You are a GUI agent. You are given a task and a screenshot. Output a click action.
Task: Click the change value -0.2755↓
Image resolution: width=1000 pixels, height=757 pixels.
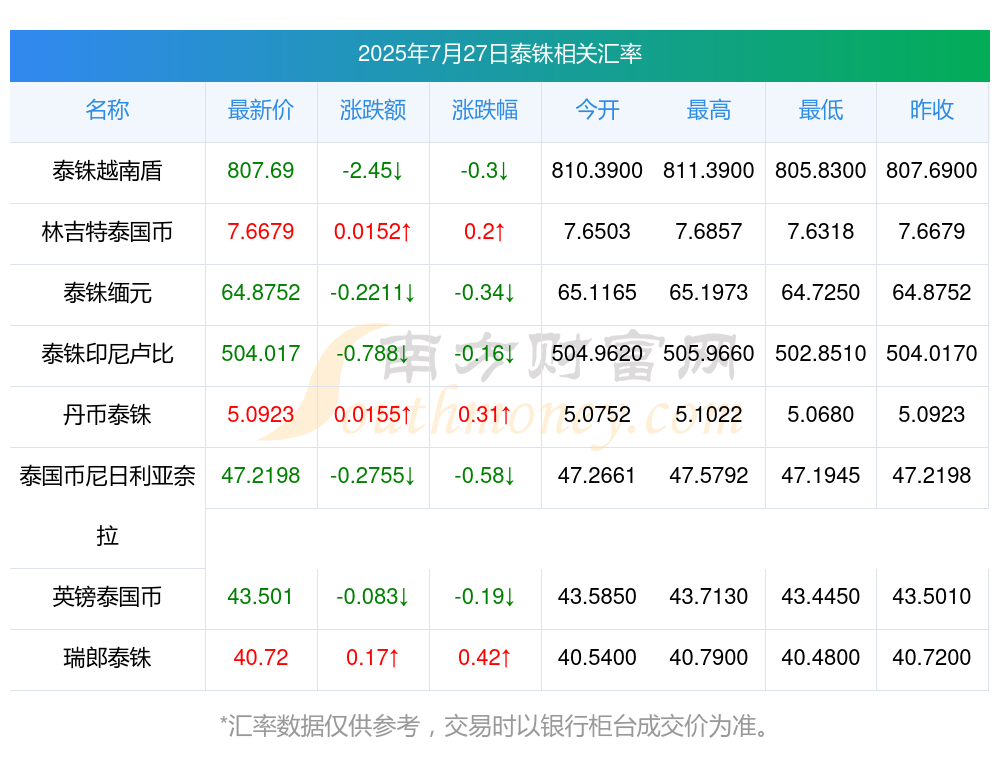(x=373, y=476)
